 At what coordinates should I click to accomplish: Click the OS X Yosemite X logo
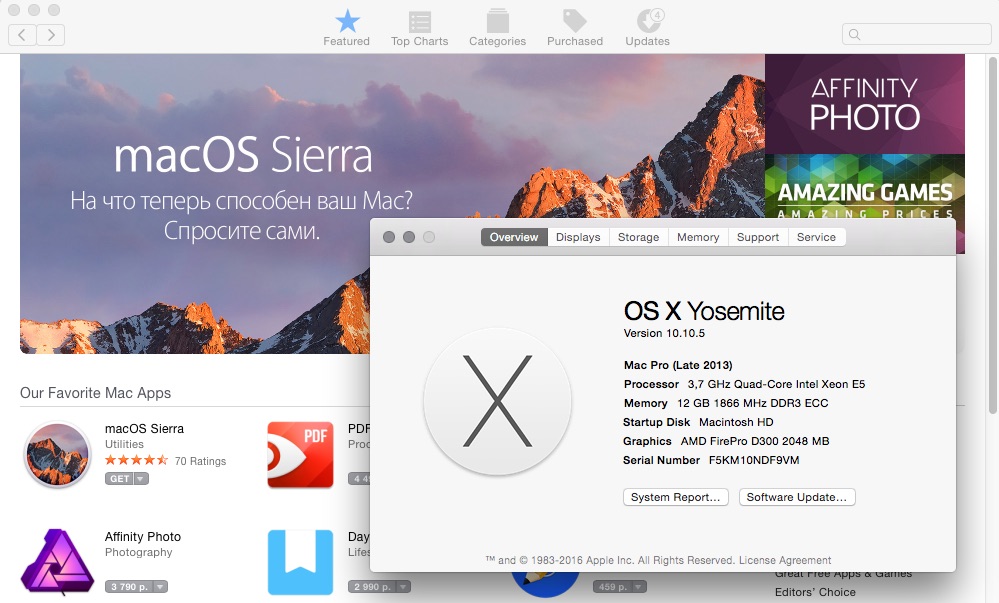[498, 402]
